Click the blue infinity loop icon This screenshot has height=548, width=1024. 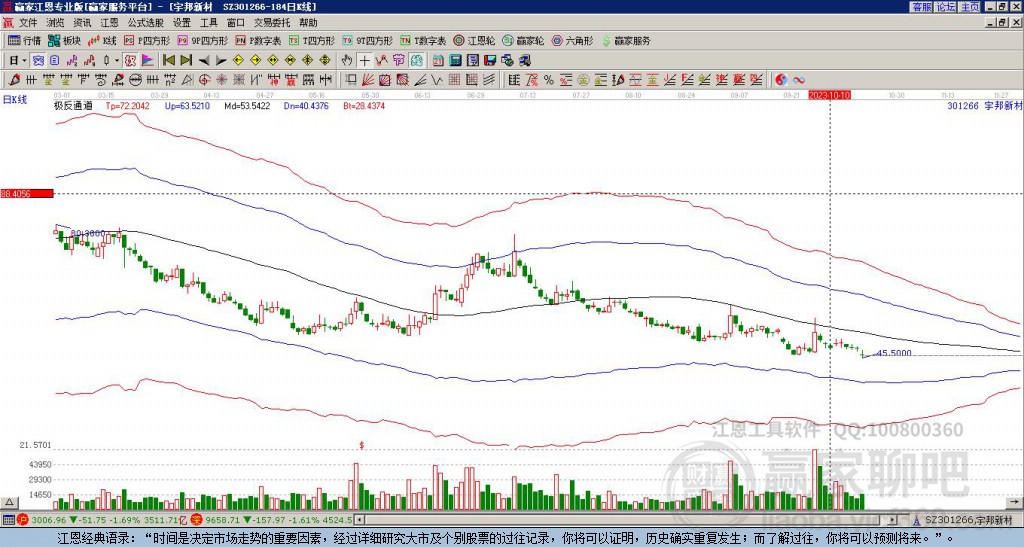pos(799,80)
